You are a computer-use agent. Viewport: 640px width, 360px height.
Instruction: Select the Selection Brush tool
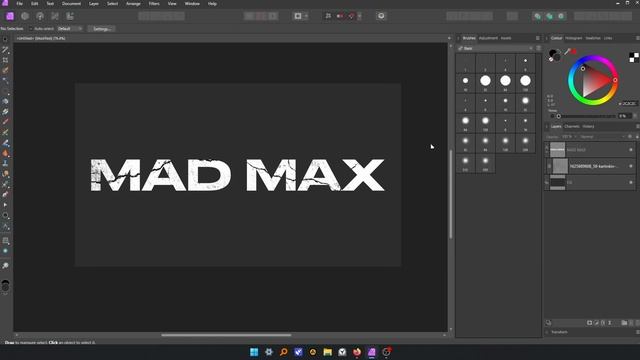5,70
